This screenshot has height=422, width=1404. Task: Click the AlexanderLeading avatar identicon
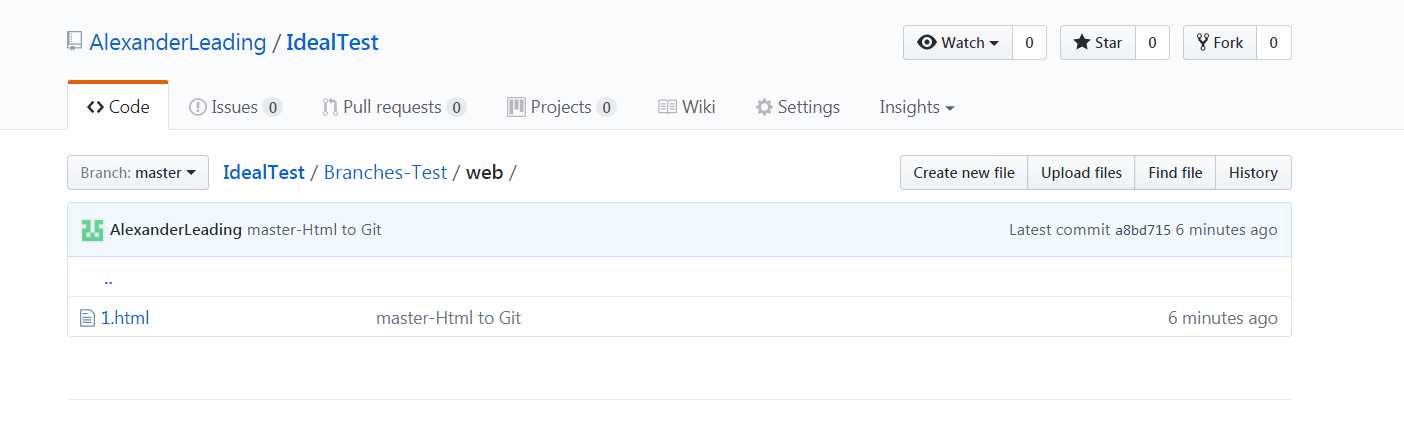92,230
